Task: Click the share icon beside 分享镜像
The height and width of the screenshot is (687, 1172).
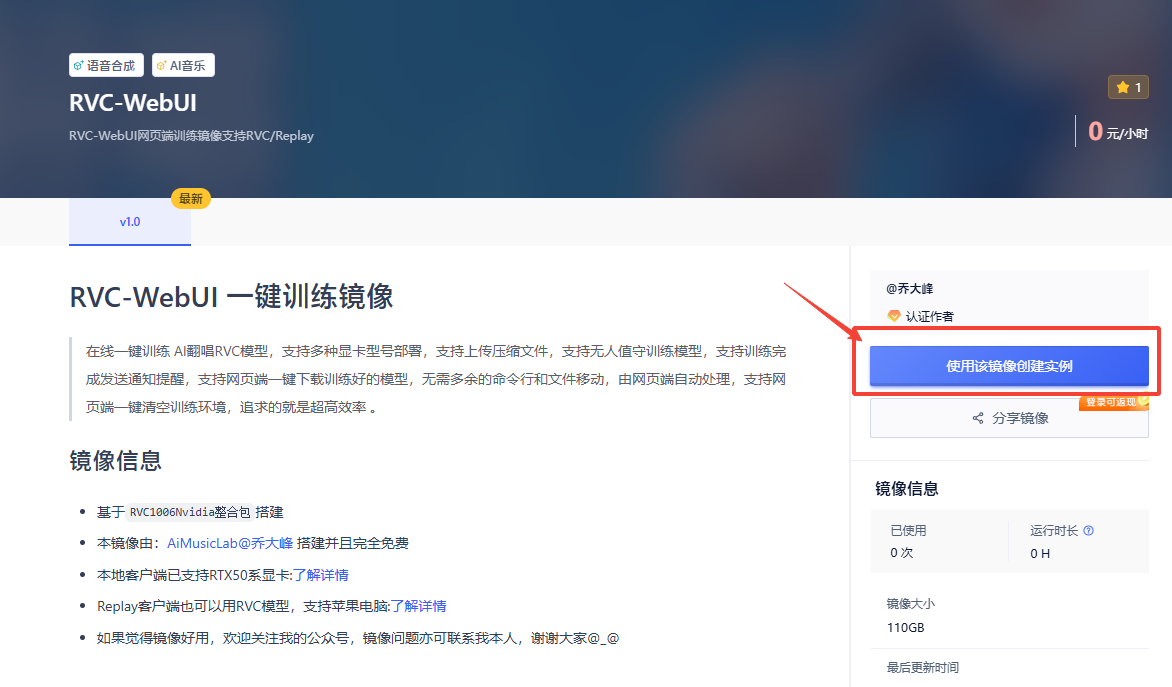Action: [978, 418]
